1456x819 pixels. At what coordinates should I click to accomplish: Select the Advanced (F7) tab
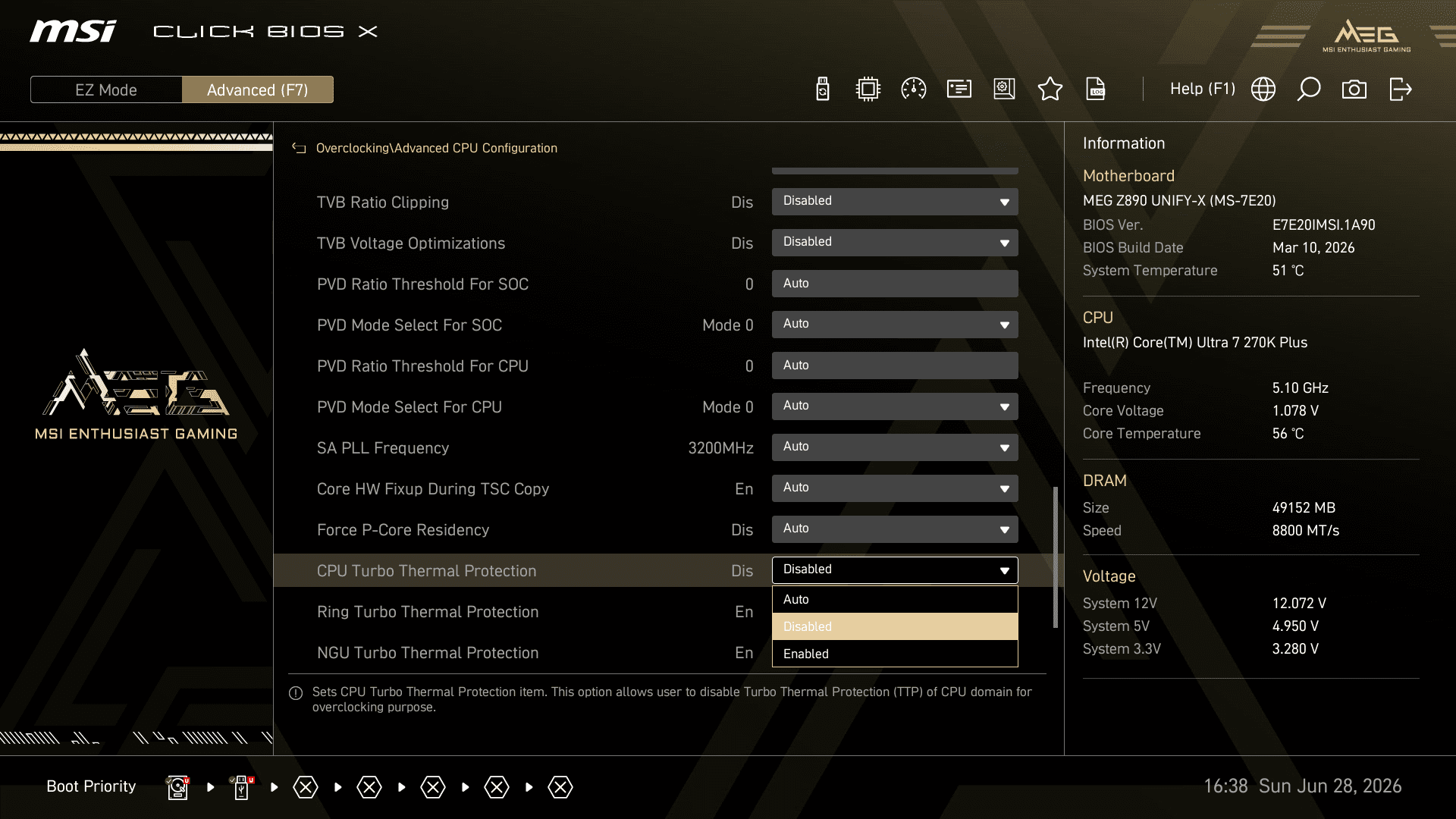(258, 89)
